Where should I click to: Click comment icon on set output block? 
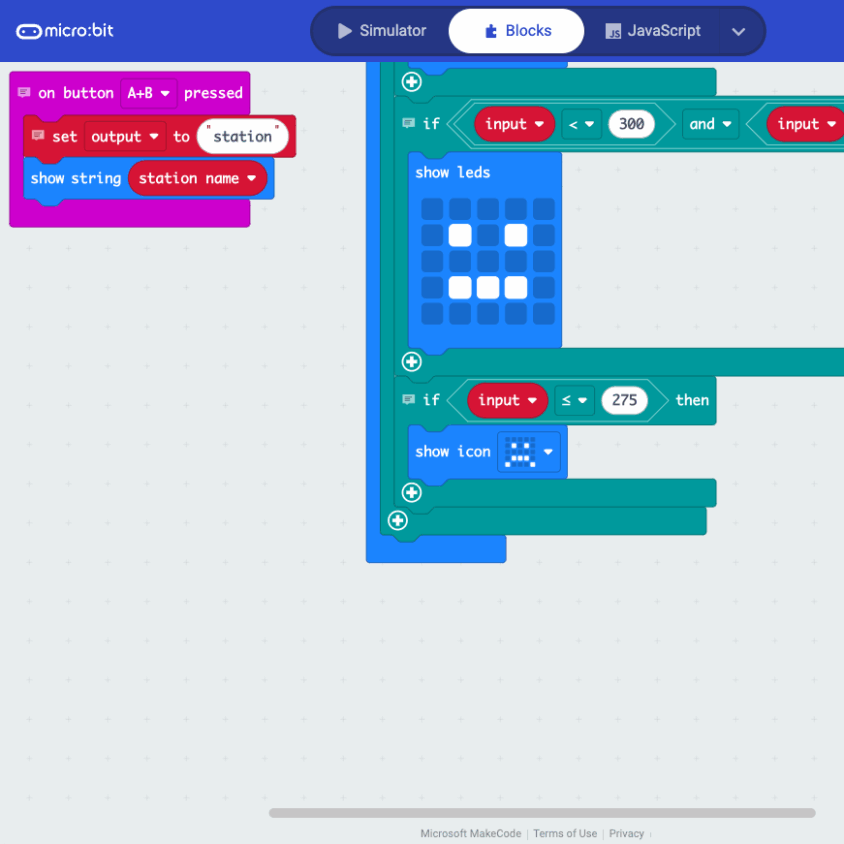38,136
